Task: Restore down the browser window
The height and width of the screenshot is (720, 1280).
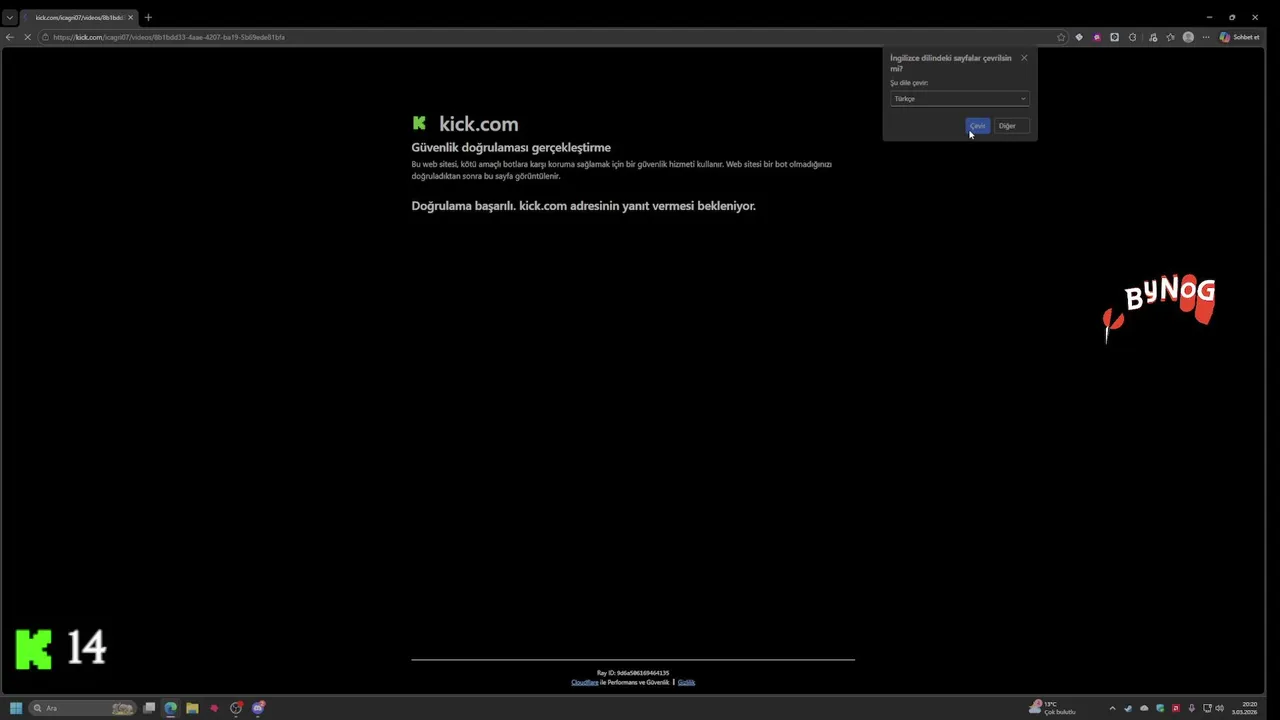Action: (x=1232, y=17)
